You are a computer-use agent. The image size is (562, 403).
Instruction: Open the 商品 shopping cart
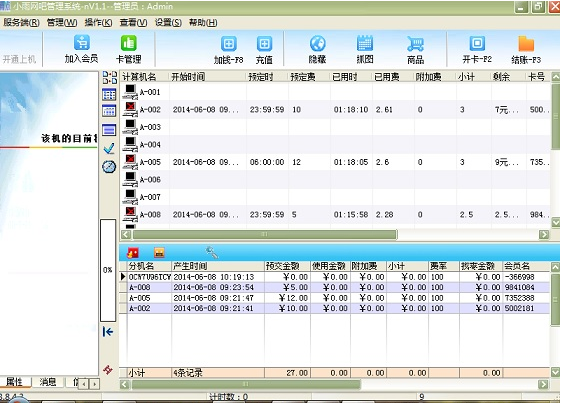point(415,44)
